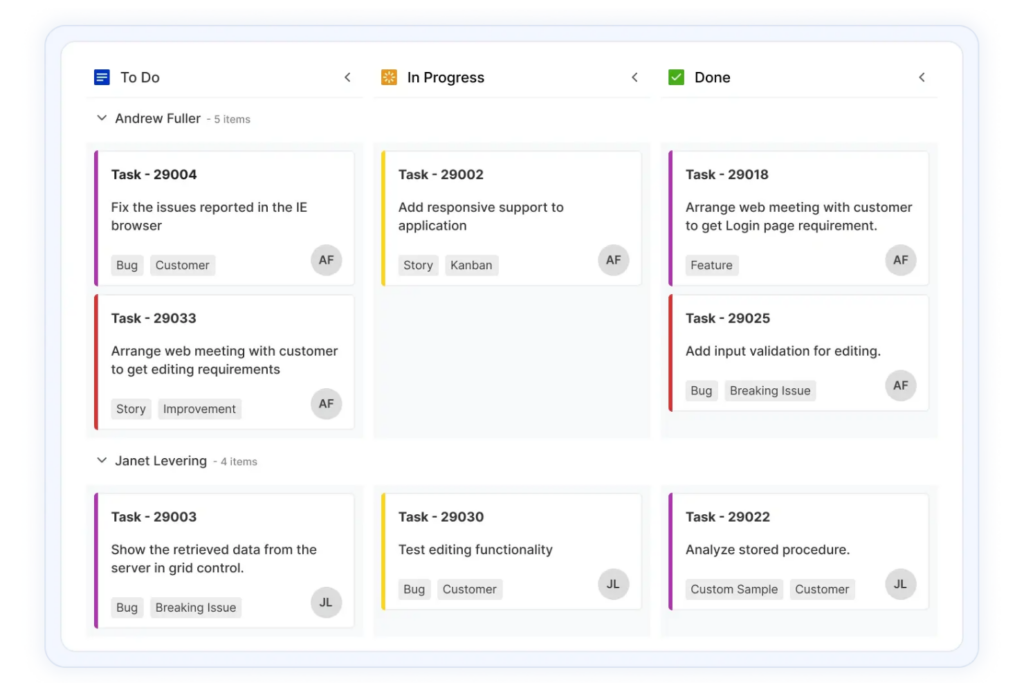
Task: Click the Bug tag on Task 29025
Action: (x=701, y=390)
